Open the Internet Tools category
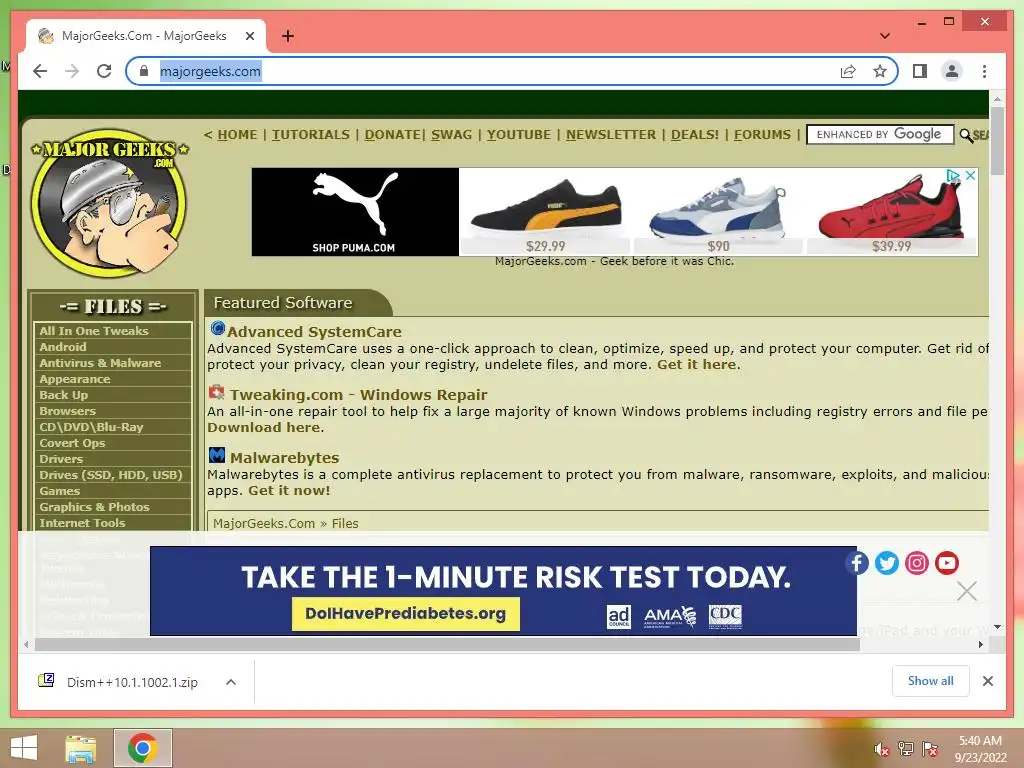1024x768 pixels. 82,523
